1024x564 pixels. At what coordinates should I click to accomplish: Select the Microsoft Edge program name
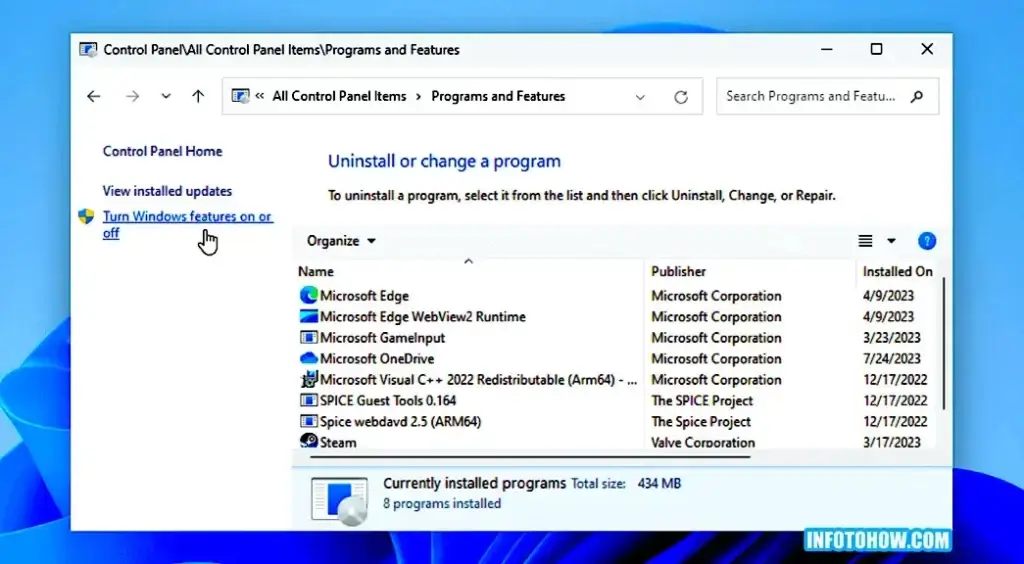(x=364, y=296)
